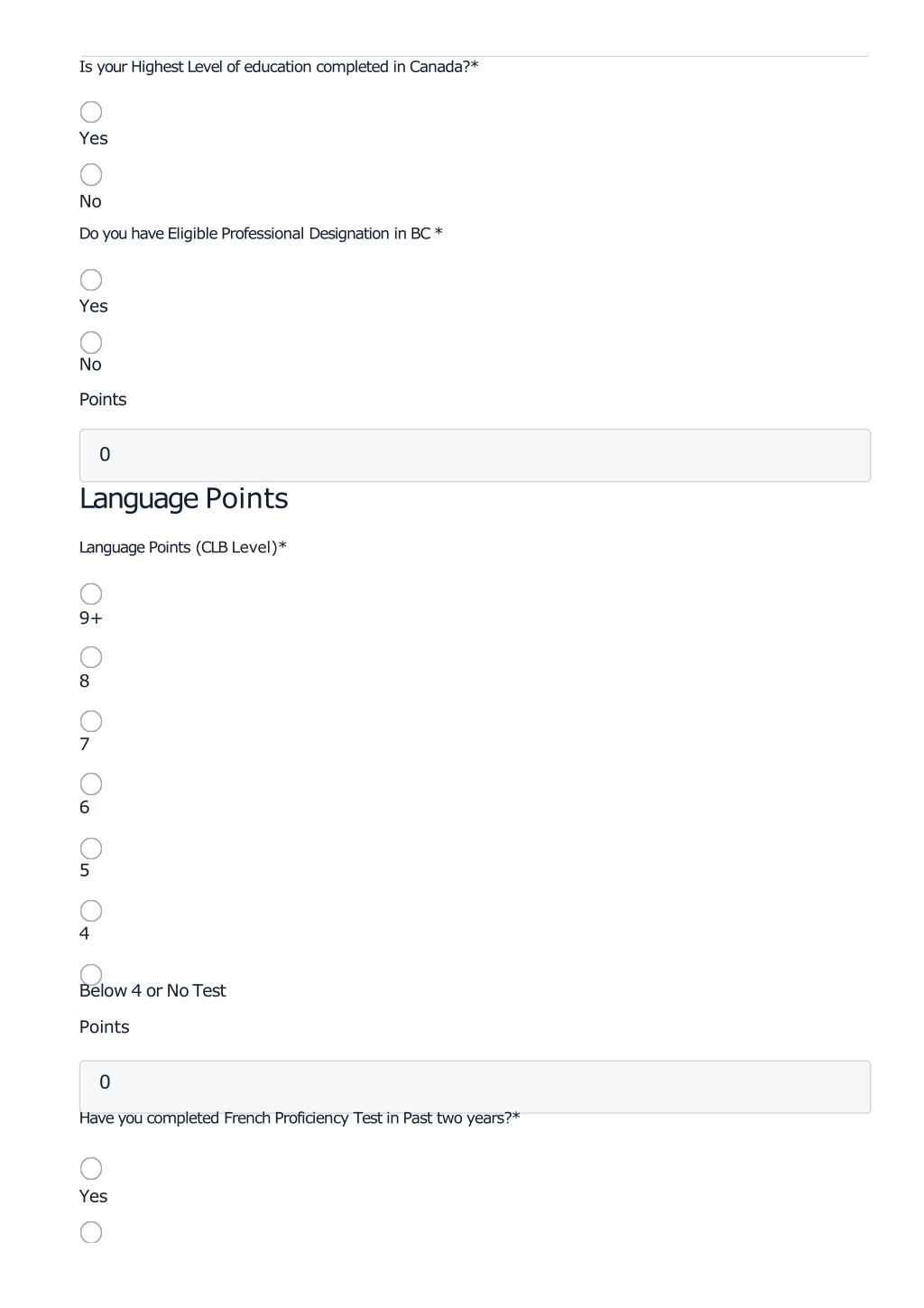Select Yes for education completed in Canada
Image resolution: width=924 pixels, height=1308 pixels.
(x=91, y=112)
